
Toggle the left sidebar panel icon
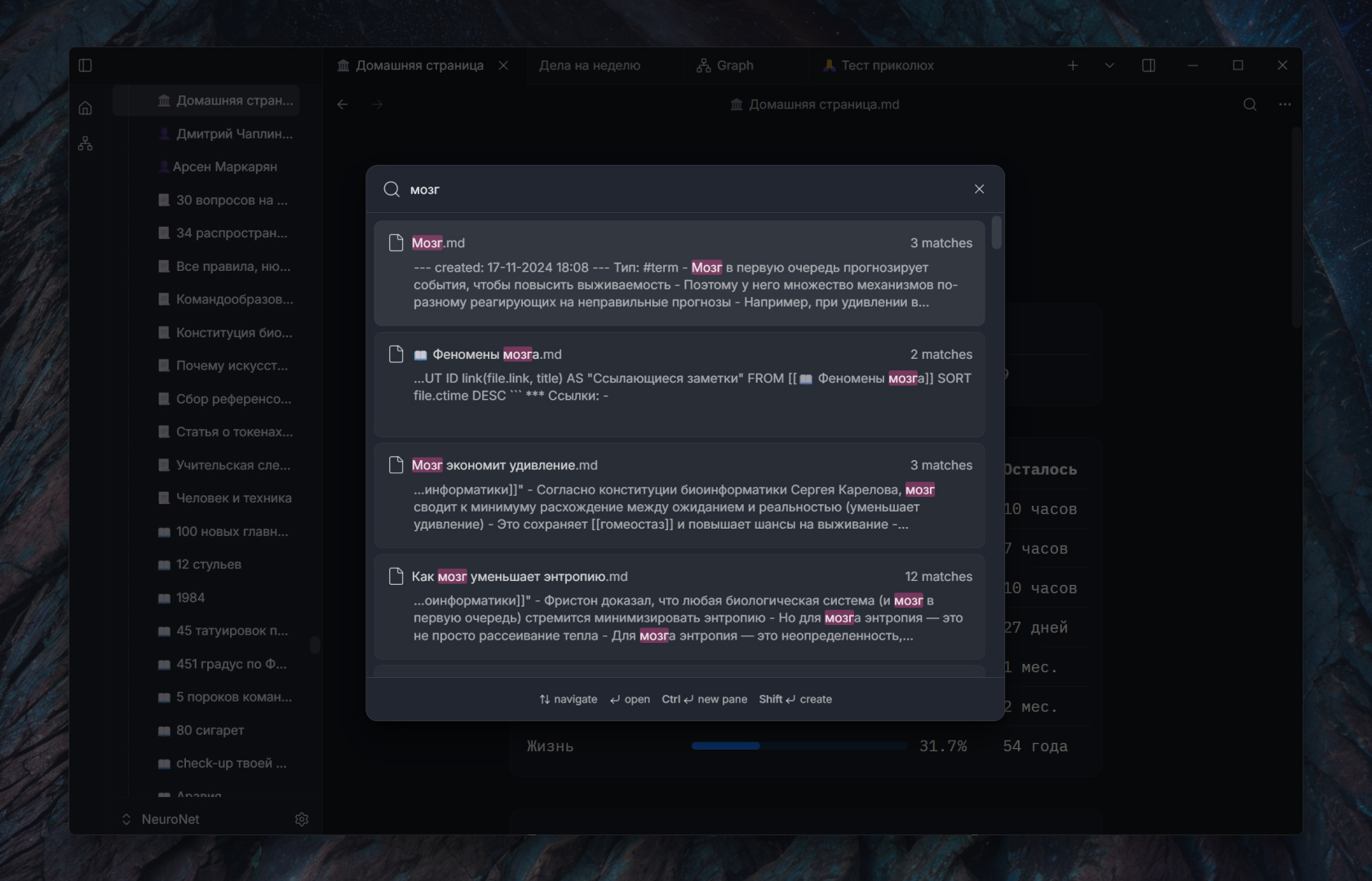[x=85, y=65]
